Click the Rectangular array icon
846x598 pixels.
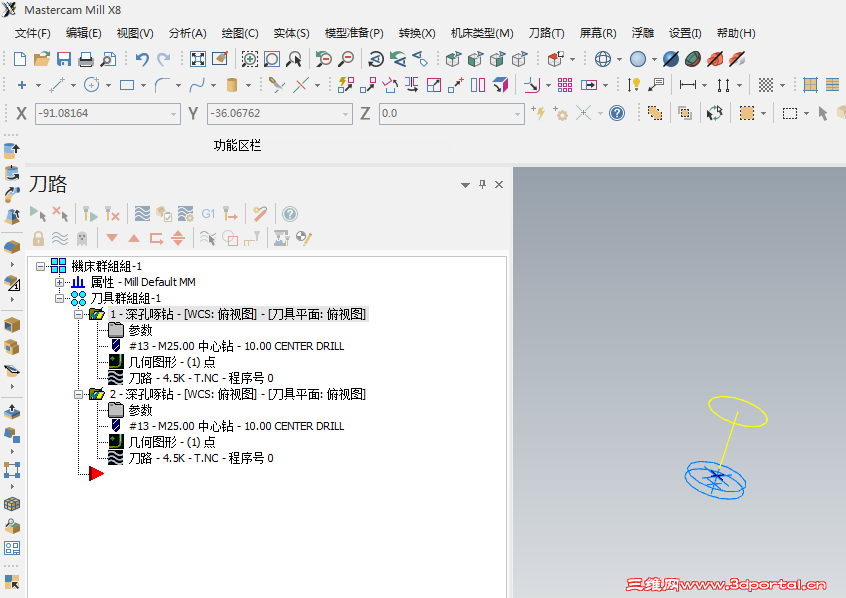(x=565, y=85)
